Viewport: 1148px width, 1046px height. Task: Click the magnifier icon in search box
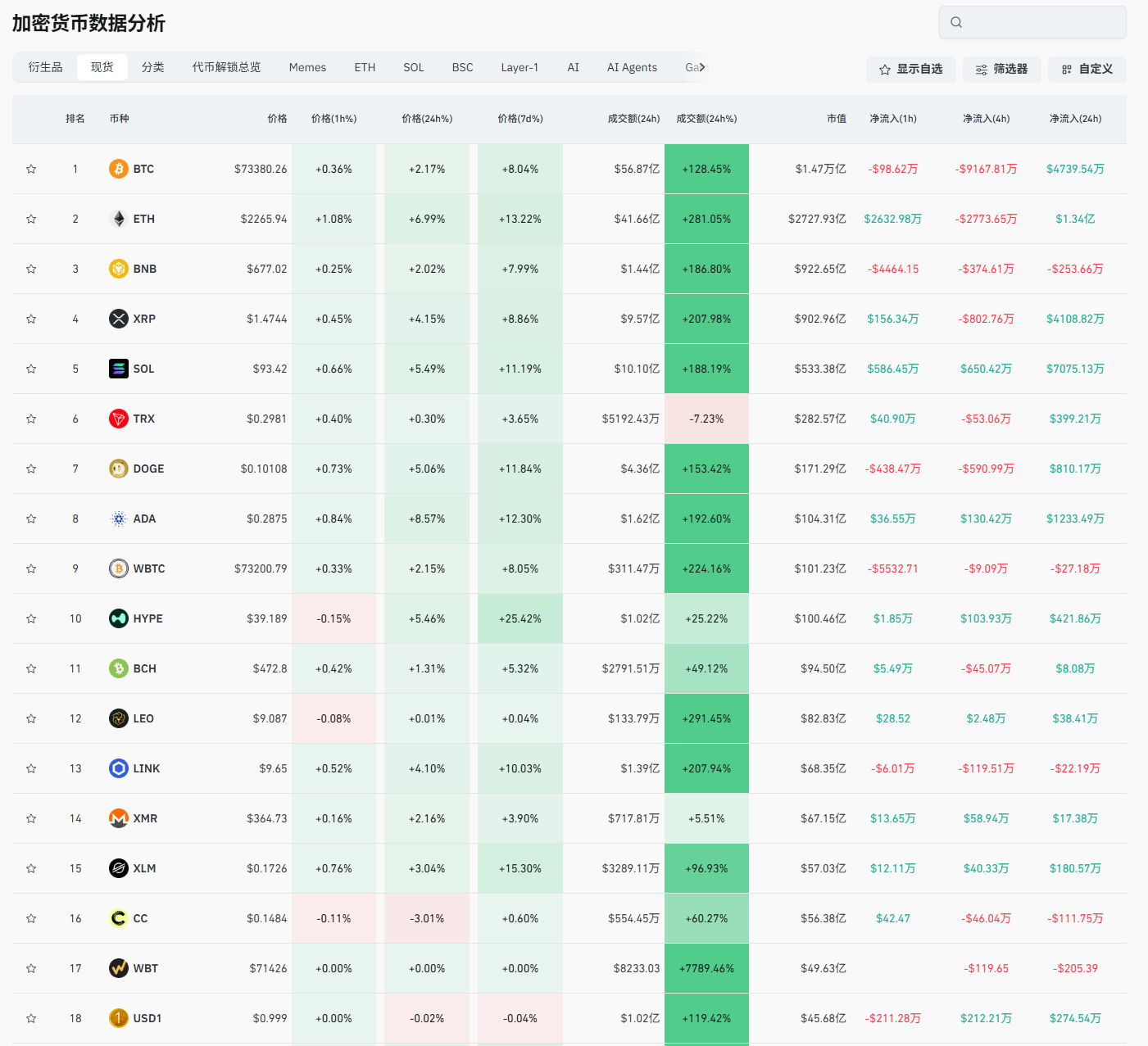(x=956, y=22)
